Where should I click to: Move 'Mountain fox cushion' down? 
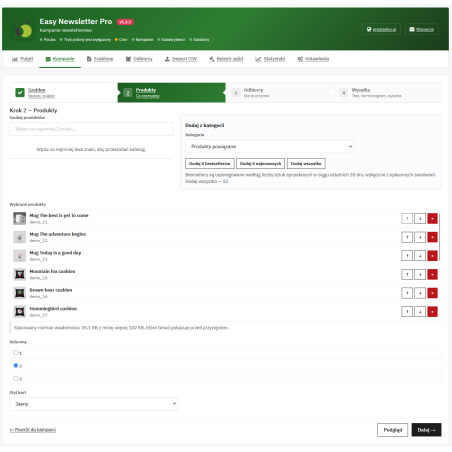[420, 275]
